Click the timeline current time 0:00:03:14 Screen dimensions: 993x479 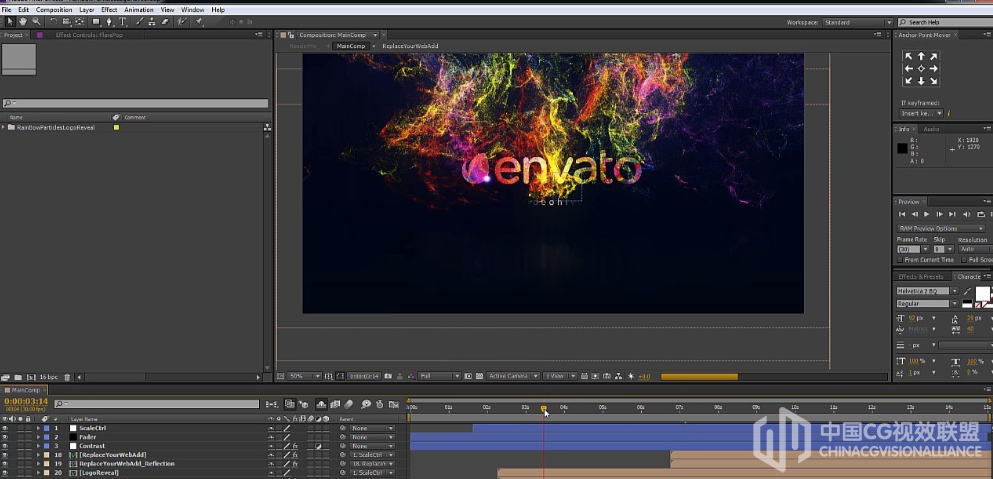tap(26, 401)
